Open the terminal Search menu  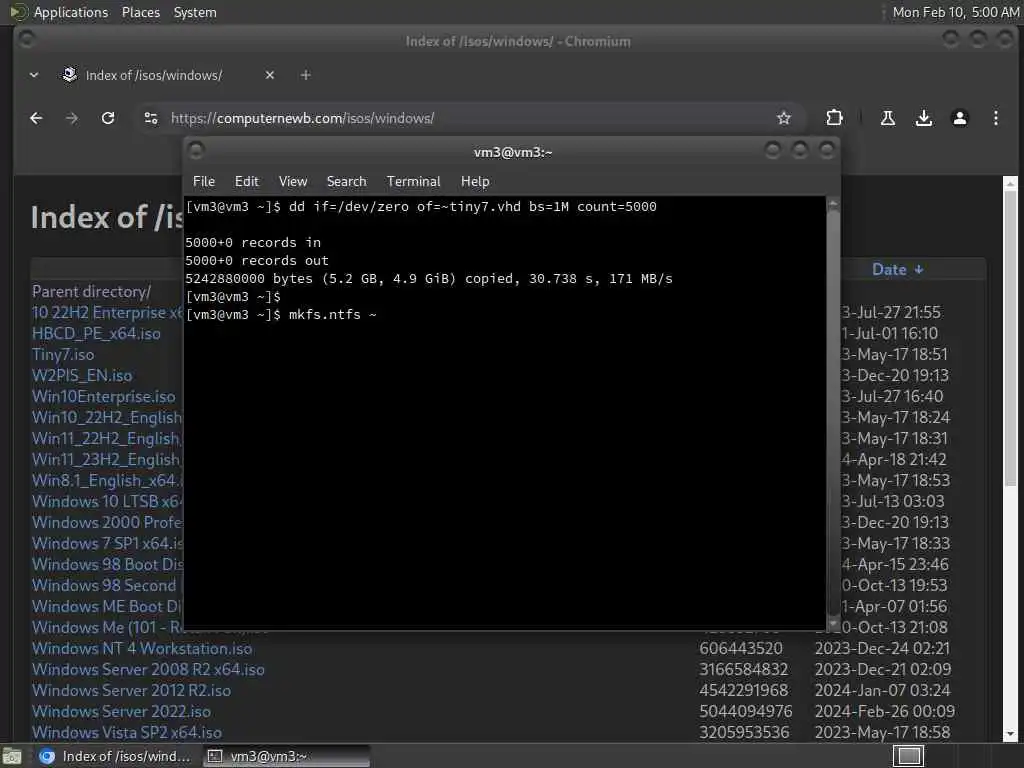(x=346, y=182)
